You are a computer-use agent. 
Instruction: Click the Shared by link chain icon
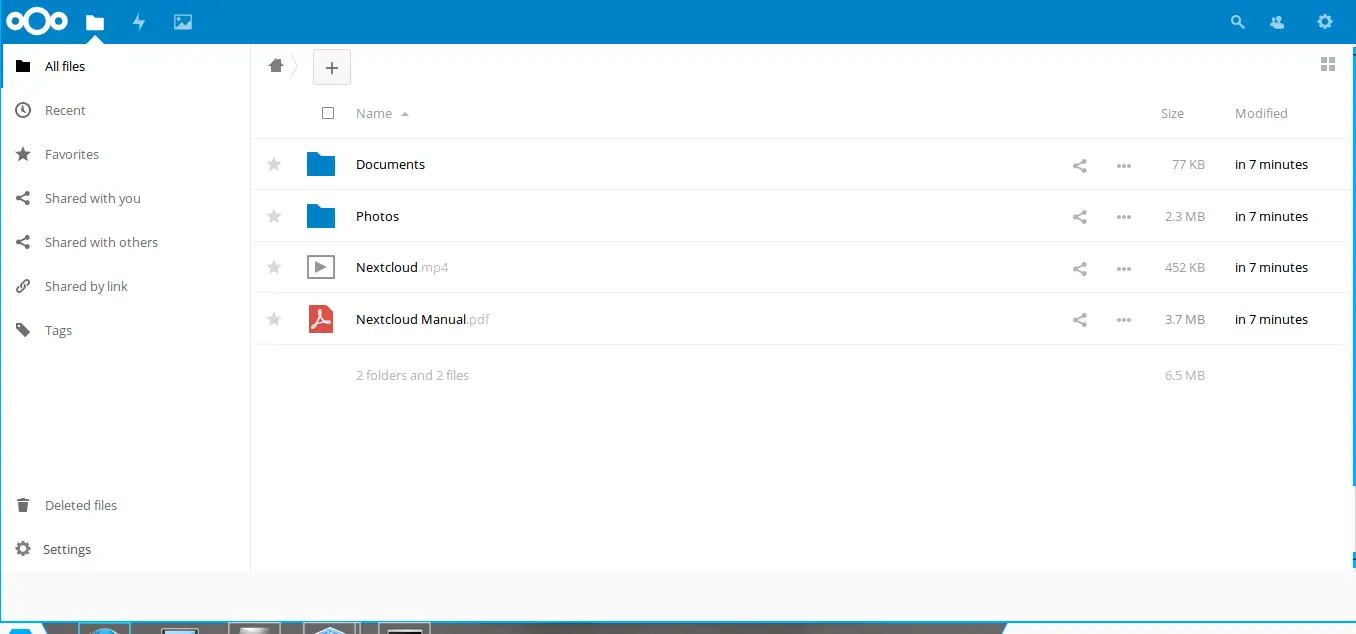23,286
